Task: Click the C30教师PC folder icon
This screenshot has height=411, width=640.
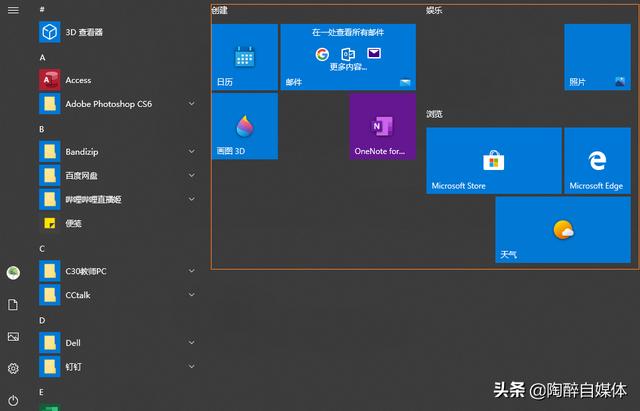Action: (49, 271)
